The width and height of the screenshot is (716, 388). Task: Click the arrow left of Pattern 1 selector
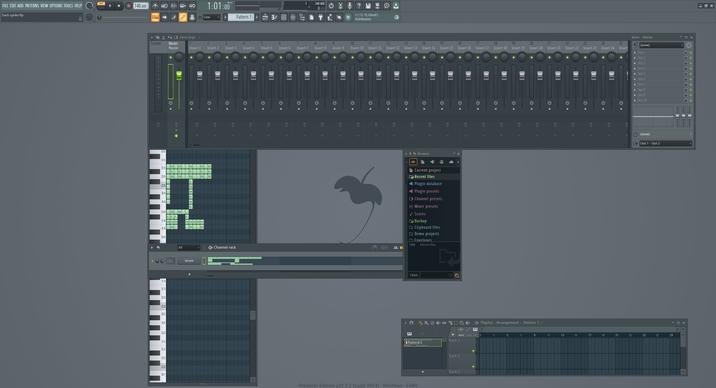coord(225,17)
